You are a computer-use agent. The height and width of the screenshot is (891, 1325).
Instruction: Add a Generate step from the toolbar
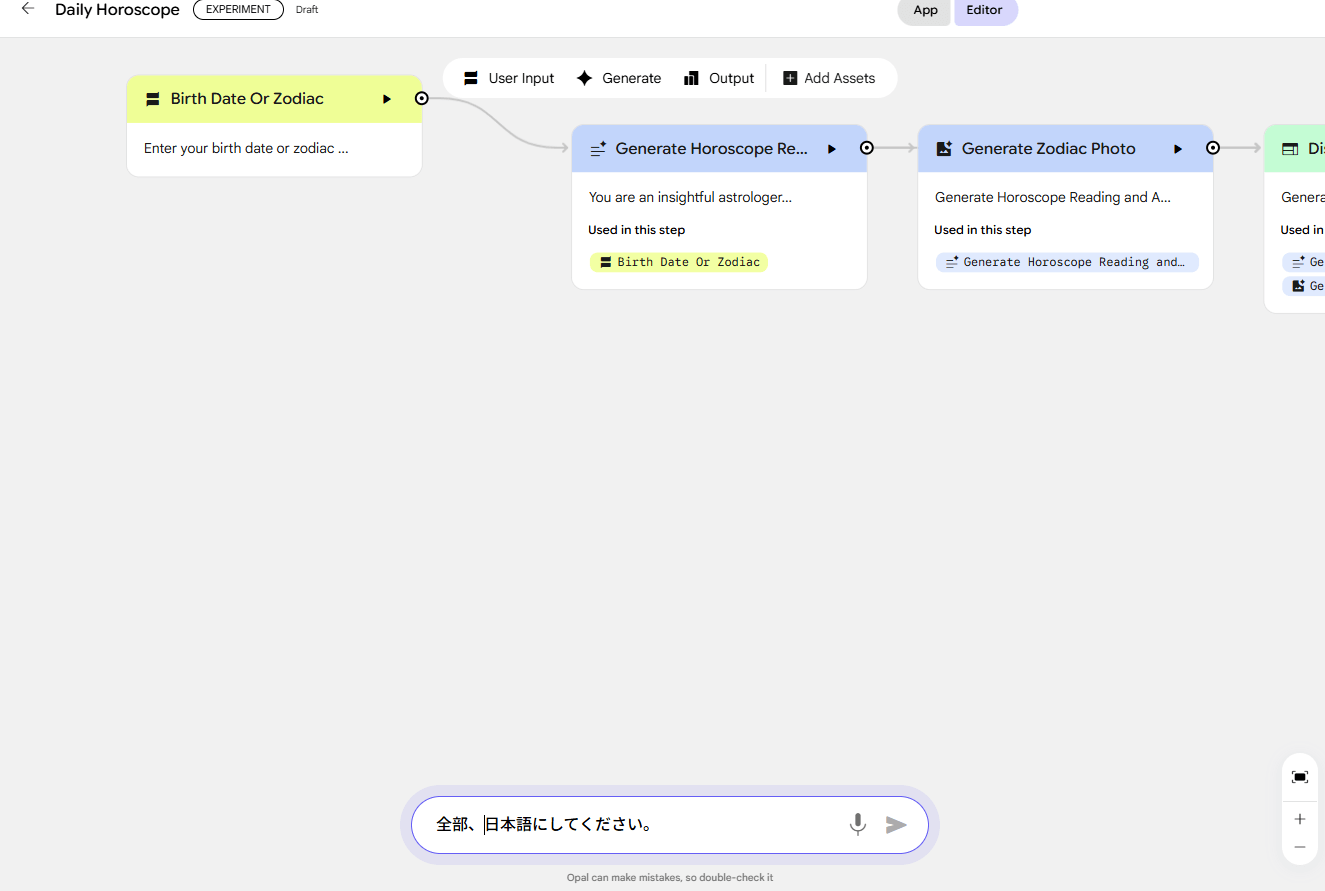[619, 78]
